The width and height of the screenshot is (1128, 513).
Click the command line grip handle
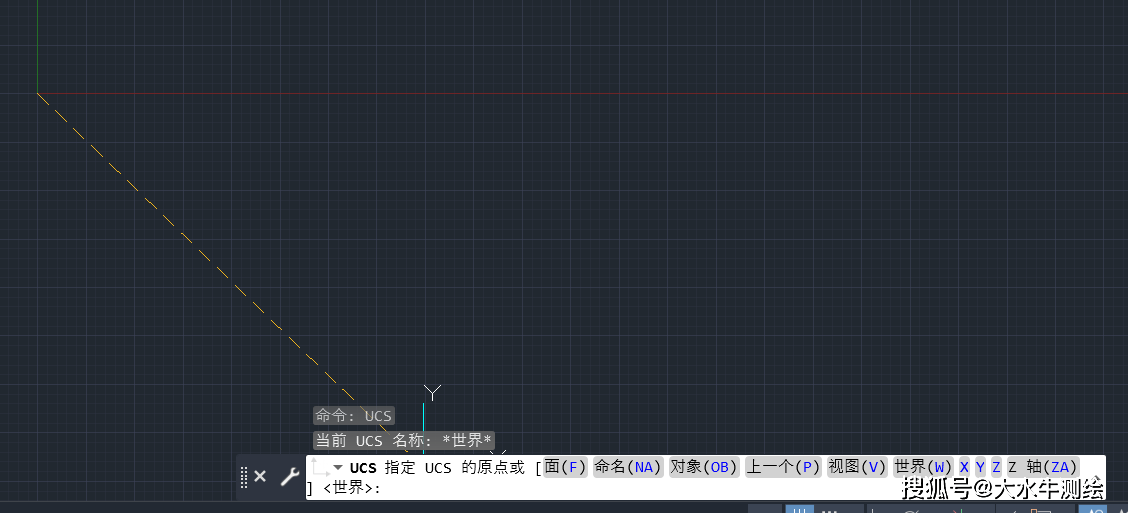(244, 476)
